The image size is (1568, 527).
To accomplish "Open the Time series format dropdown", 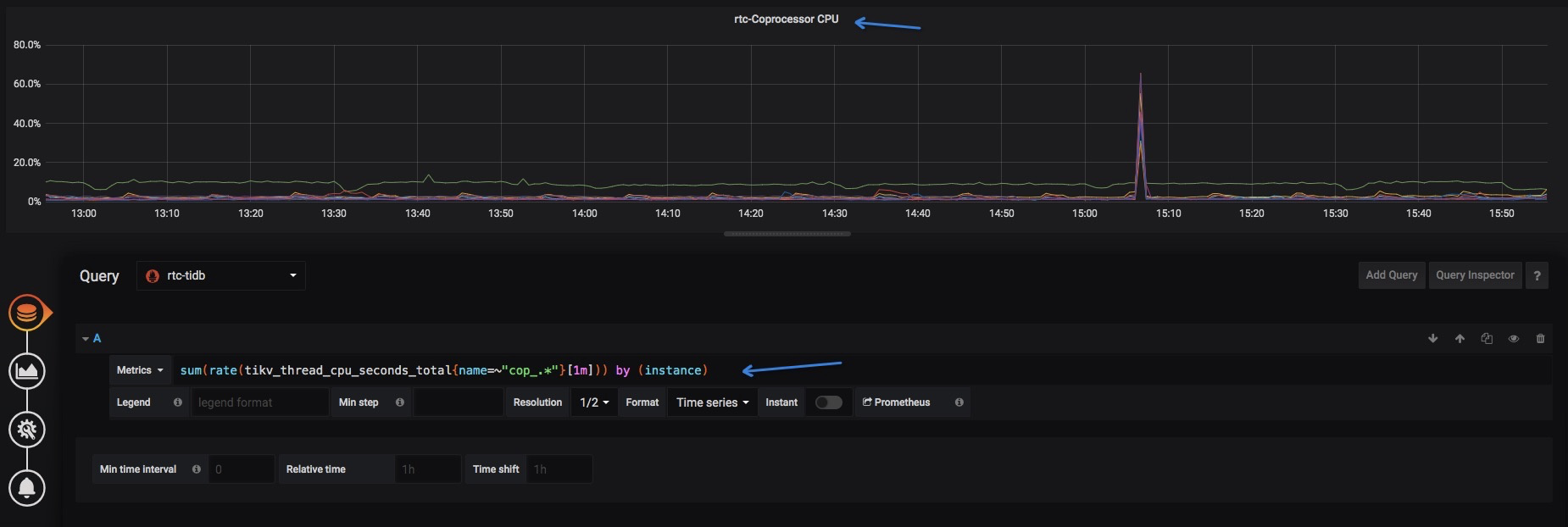I will click(713, 402).
